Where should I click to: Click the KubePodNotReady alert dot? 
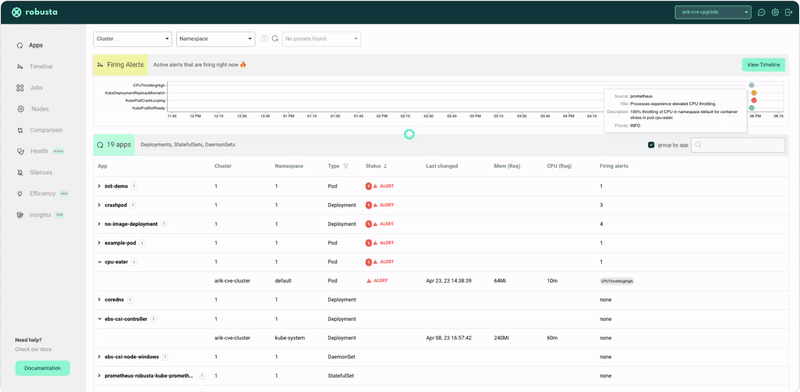752,108
